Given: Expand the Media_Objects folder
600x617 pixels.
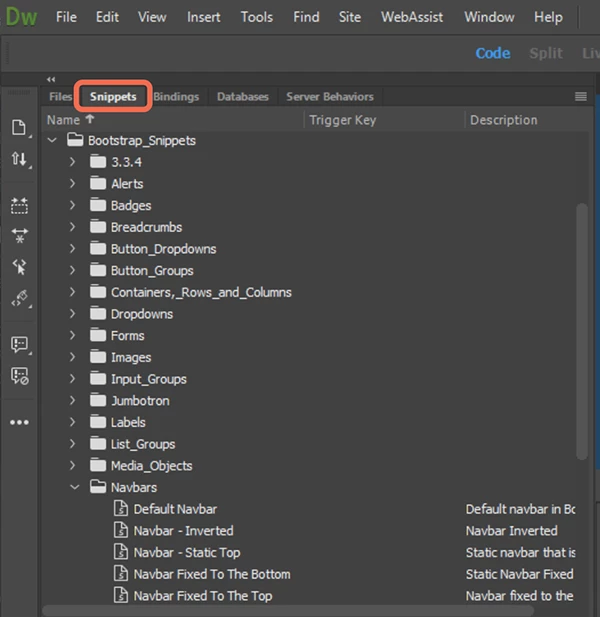Looking at the screenshot, I should (x=72, y=466).
